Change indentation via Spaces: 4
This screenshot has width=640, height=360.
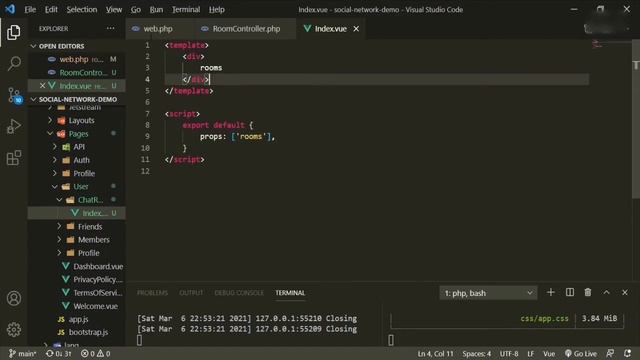(x=477, y=353)
